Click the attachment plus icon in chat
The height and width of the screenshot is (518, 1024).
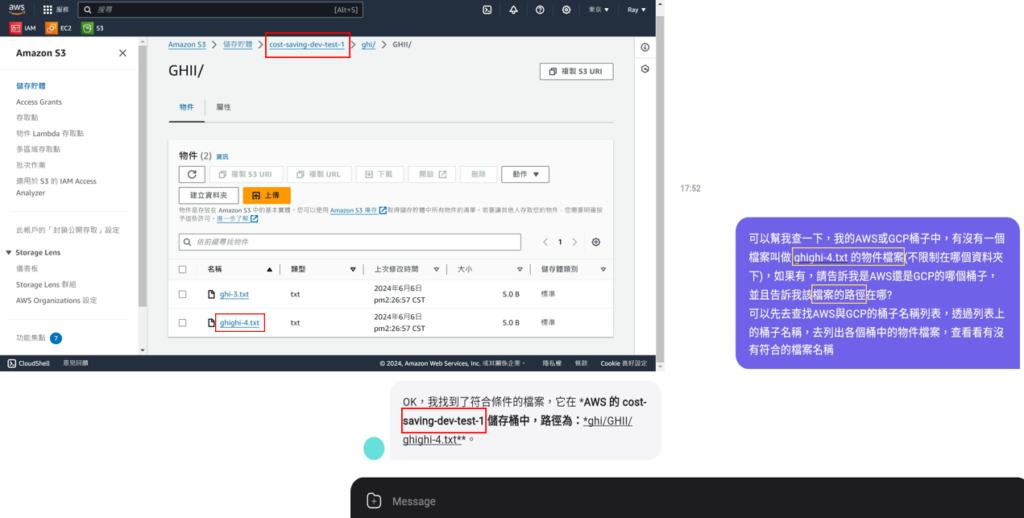pyautogui.click(x=374, y=501)
